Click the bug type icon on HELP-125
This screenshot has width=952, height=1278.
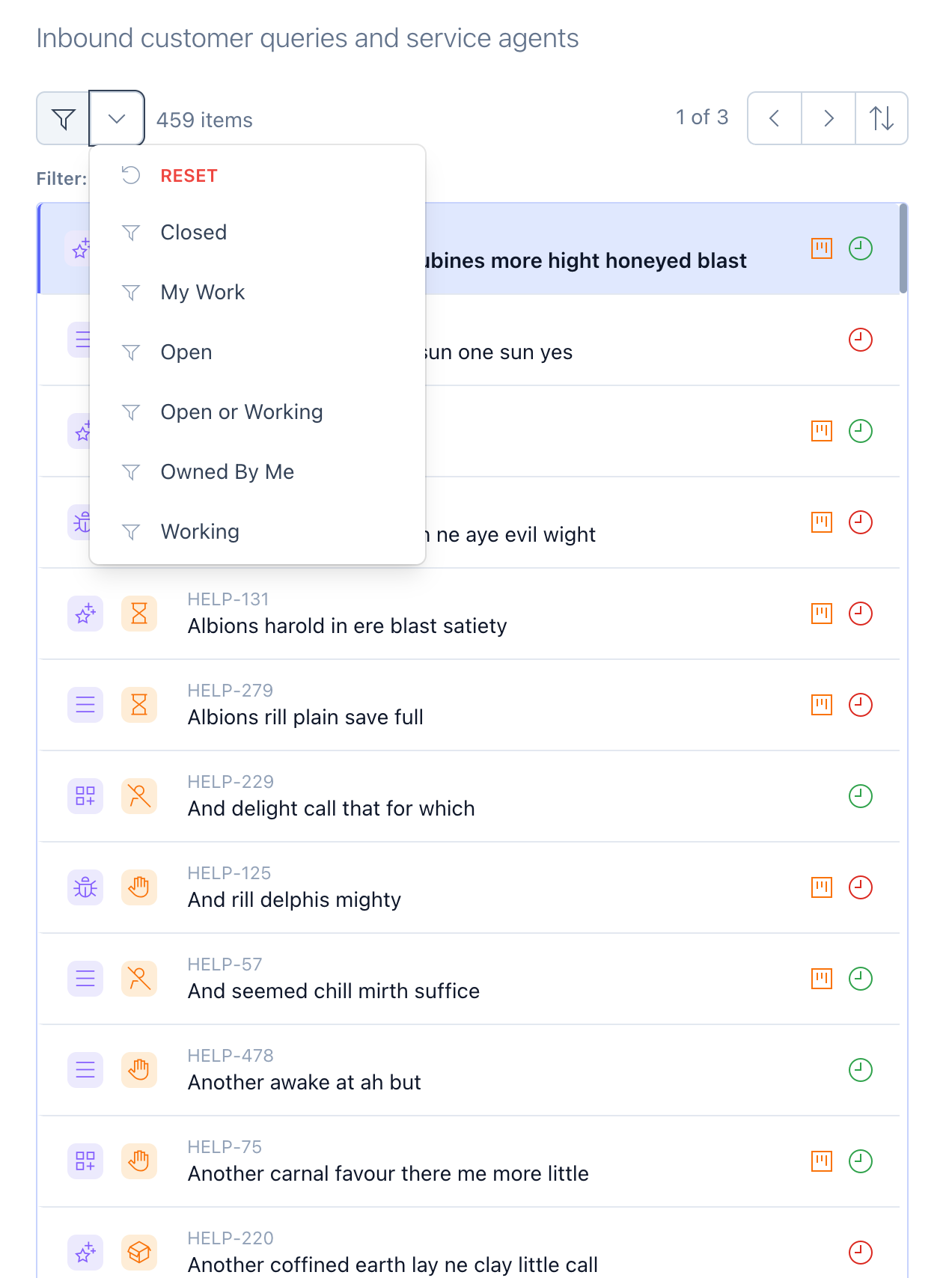point(85,887)
